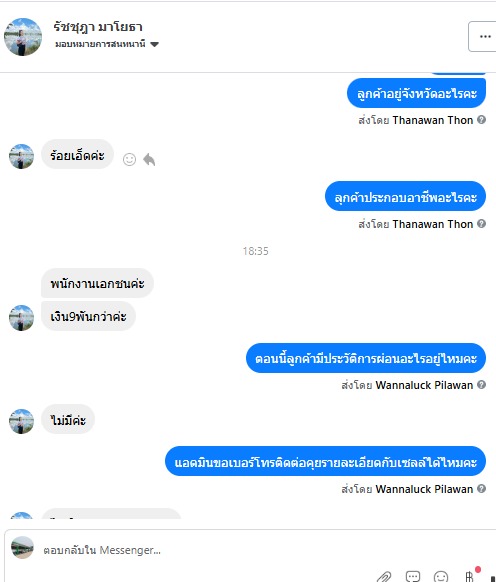The width and height of the screenshot is (496, 582).
Task: Click the ลูกค้าอยู่จังหวัดอะไรคะ message bubble
Action: [416, 93]
